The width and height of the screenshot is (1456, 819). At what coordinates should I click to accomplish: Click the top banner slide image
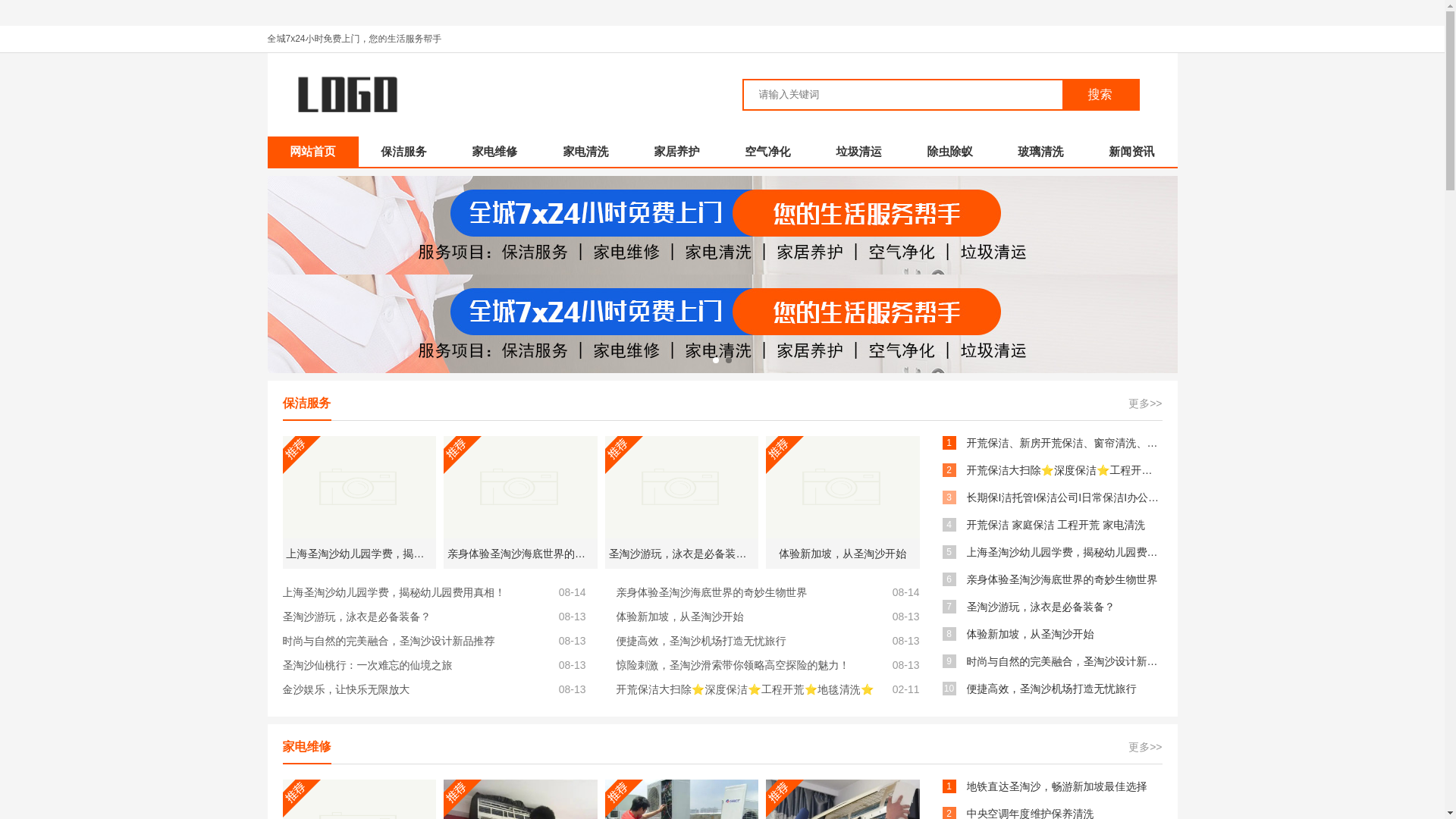(722, 225)
